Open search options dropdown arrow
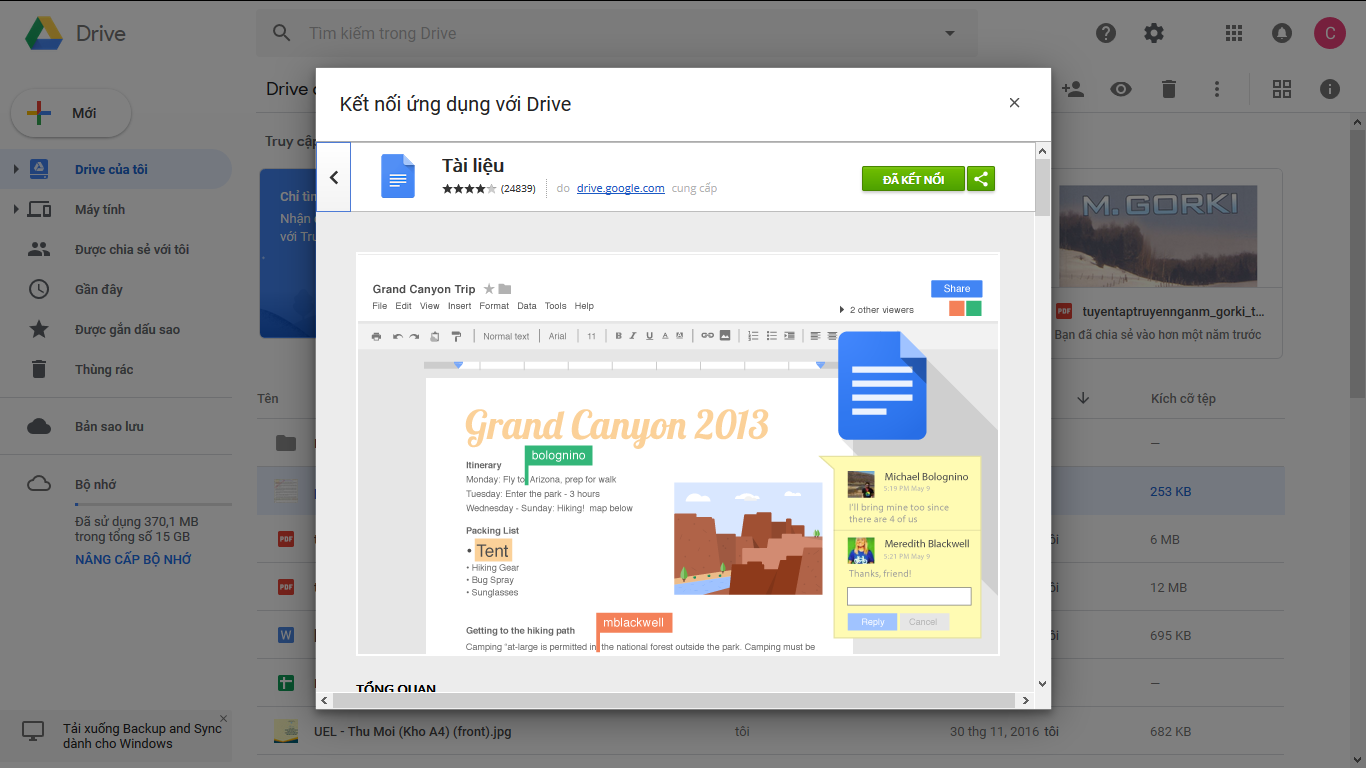 [x=950, y=33]
